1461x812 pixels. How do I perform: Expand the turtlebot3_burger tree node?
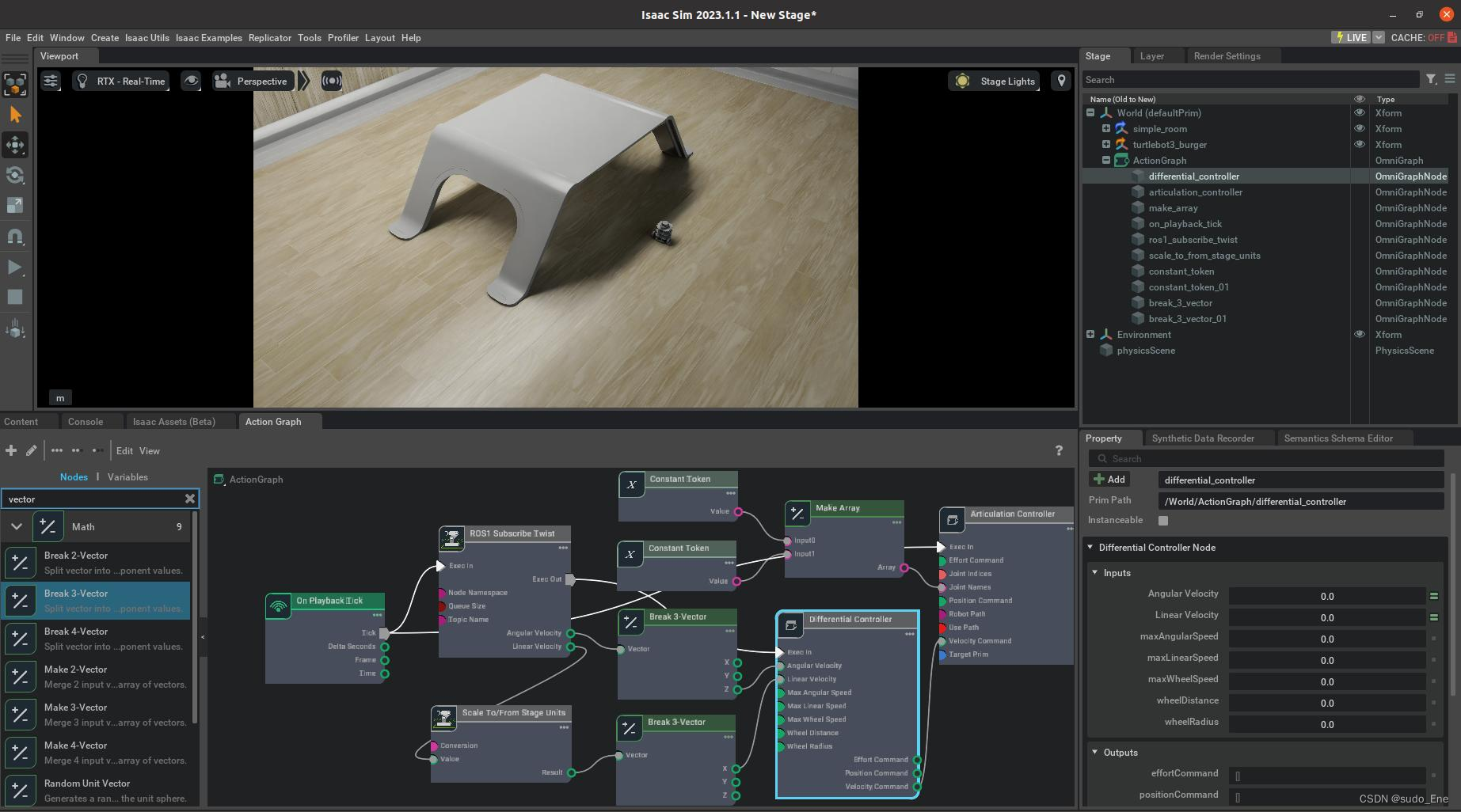click(x=1106, y=145)
